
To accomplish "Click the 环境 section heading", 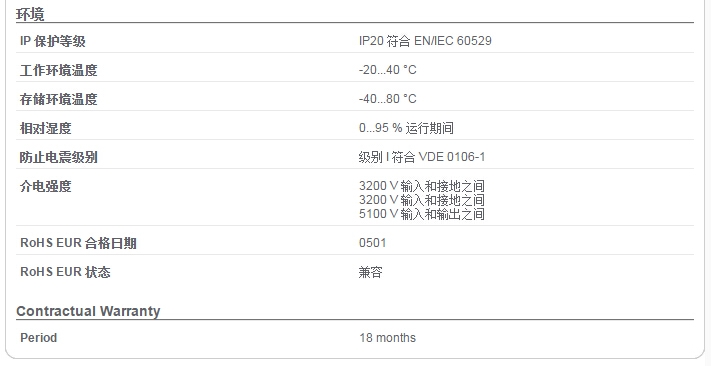I will [x=30, y=14].
